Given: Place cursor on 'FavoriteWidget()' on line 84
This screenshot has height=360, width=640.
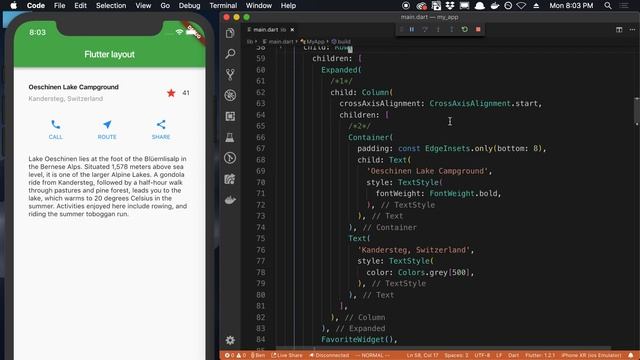Looking at the screenshot, I should [x=359, y=340].
